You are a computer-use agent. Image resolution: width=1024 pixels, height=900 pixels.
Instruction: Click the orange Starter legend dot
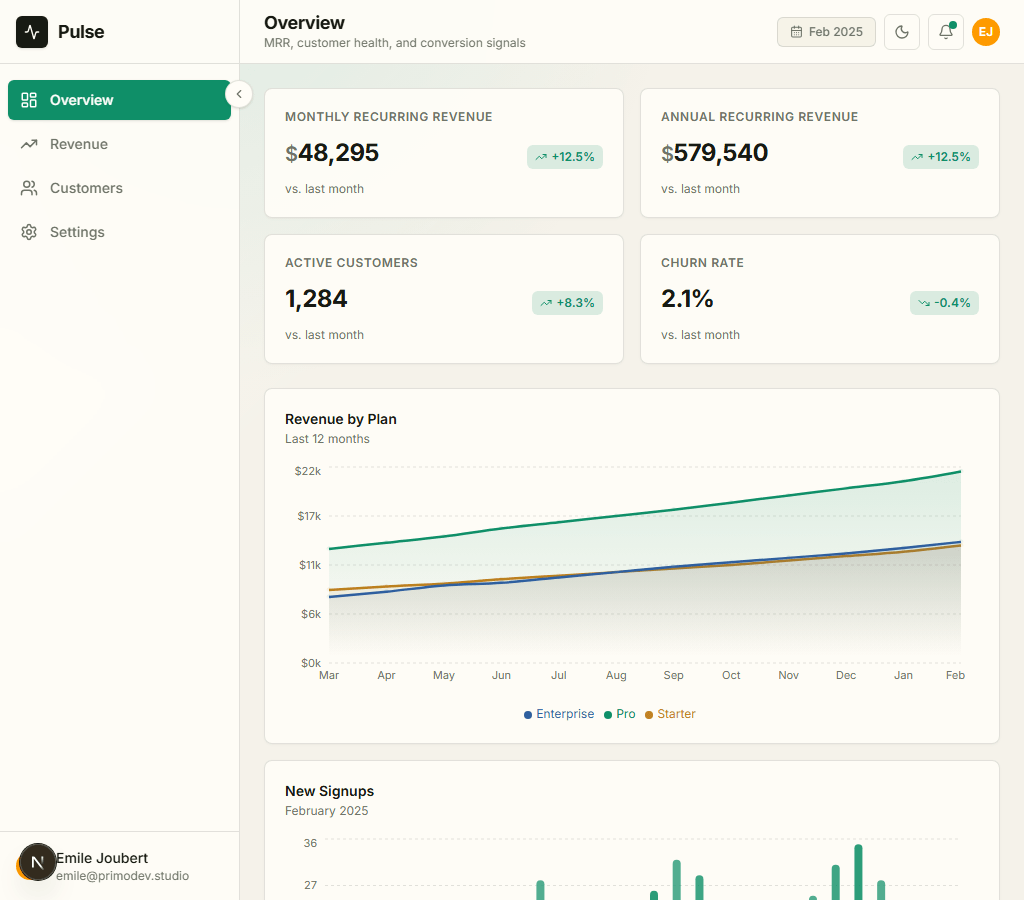click(649, 715)
